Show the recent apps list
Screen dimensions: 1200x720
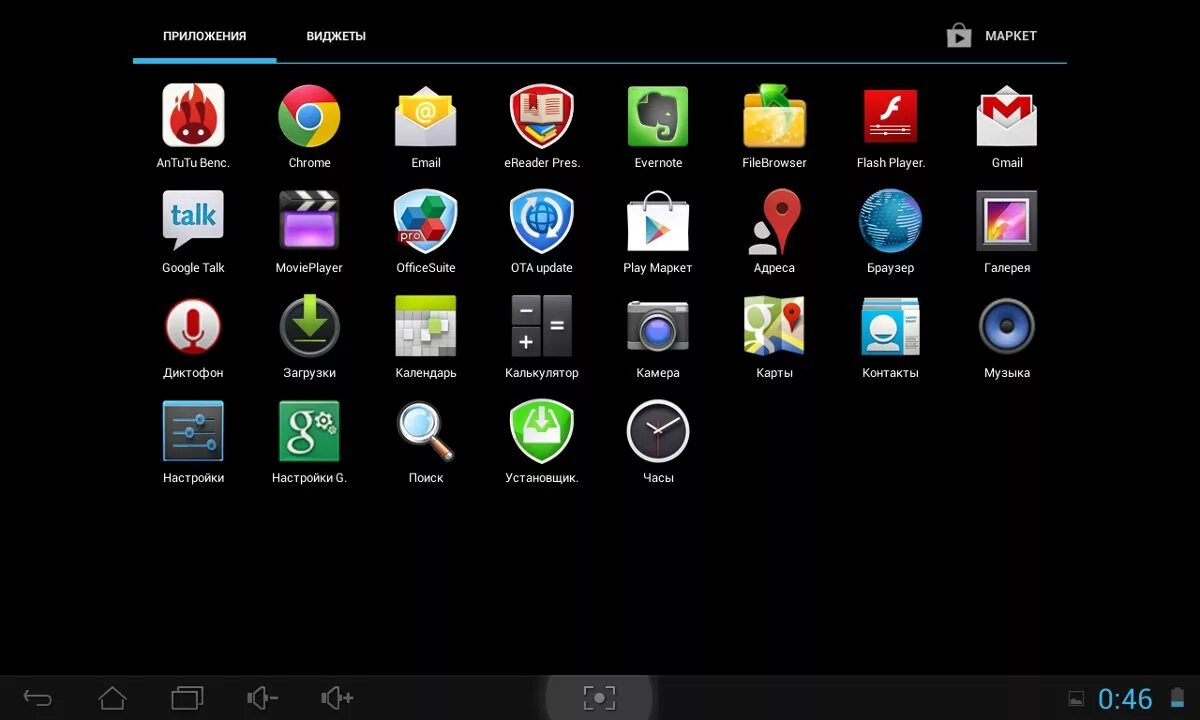click(x=187, y=697)
